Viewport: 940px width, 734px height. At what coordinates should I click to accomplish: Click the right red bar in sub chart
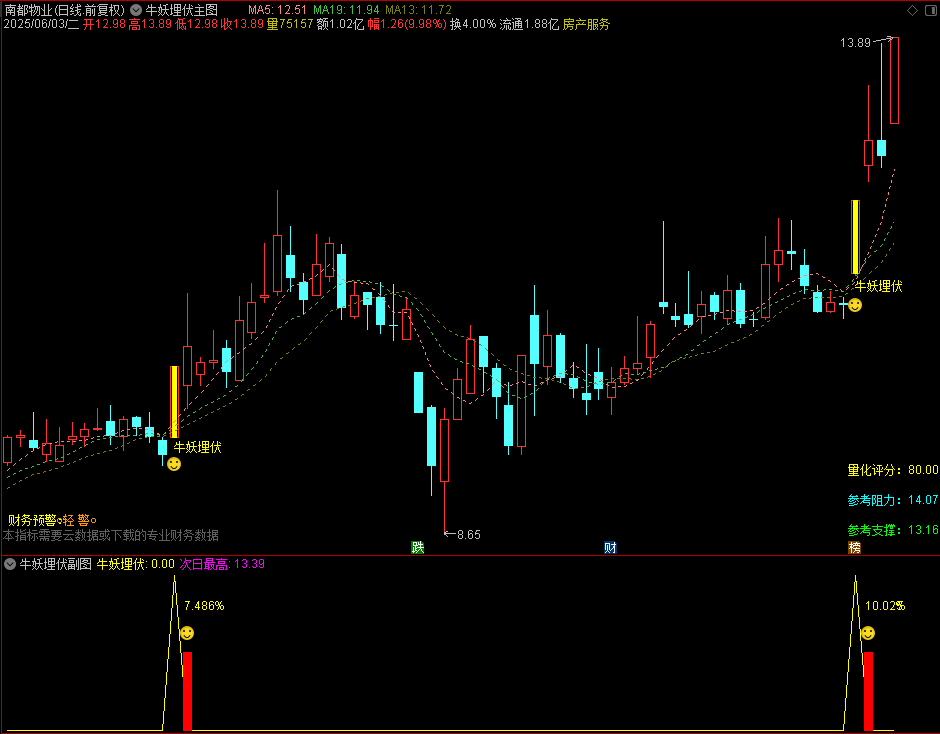(868, 691)
